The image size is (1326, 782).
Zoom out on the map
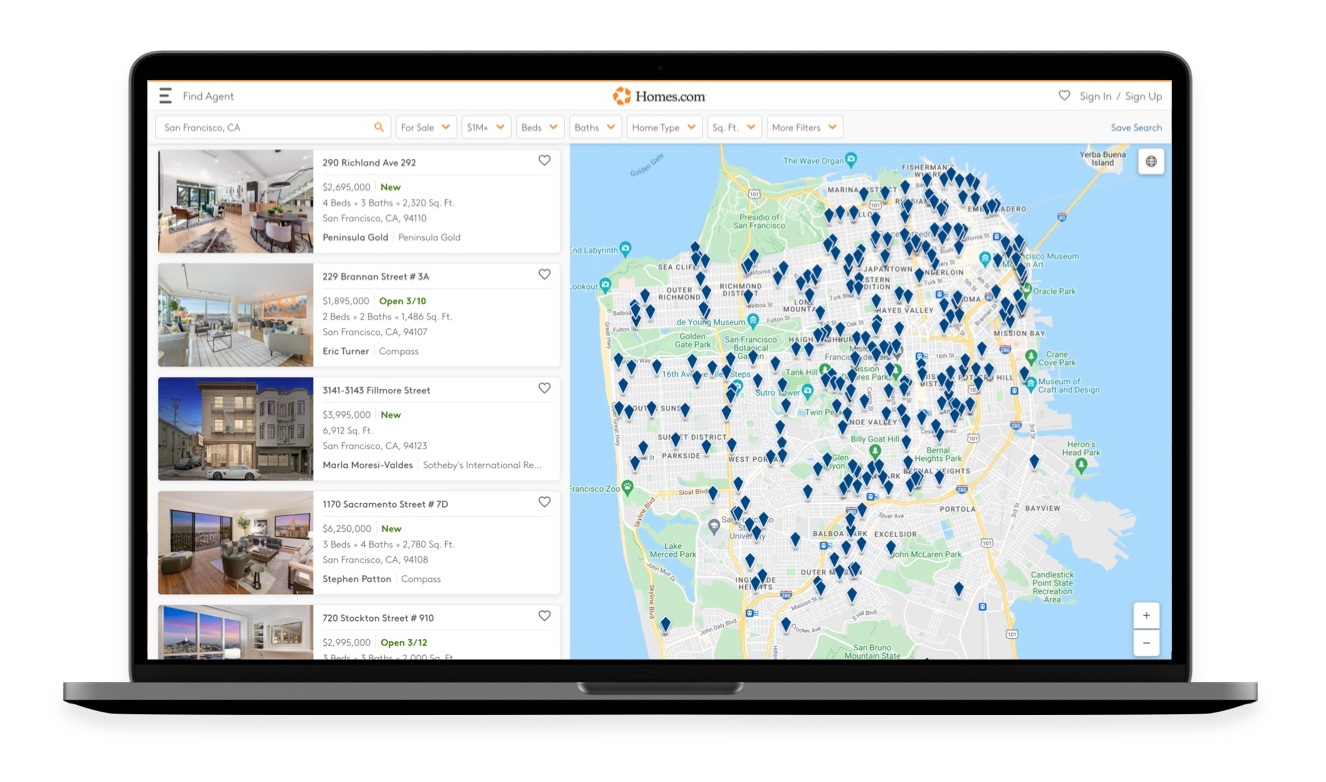click(x=1146, y=642)
